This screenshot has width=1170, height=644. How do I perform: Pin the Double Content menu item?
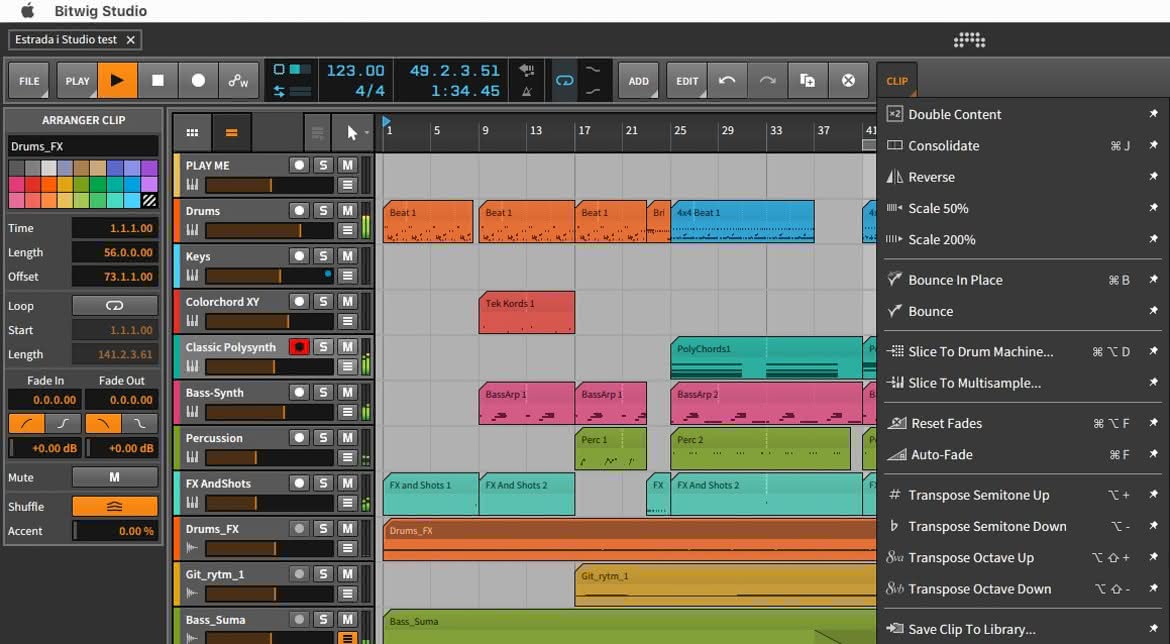[x=1154, y=113]
